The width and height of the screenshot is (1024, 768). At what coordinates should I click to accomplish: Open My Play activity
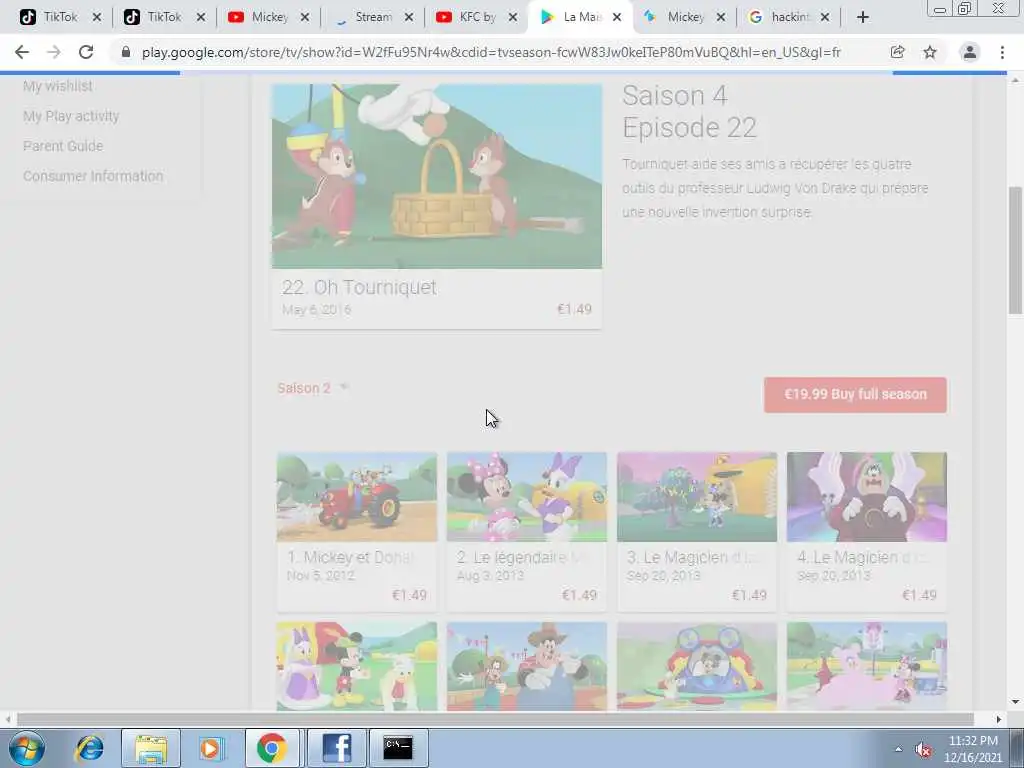pyautogui.click(x=71, y=116)
